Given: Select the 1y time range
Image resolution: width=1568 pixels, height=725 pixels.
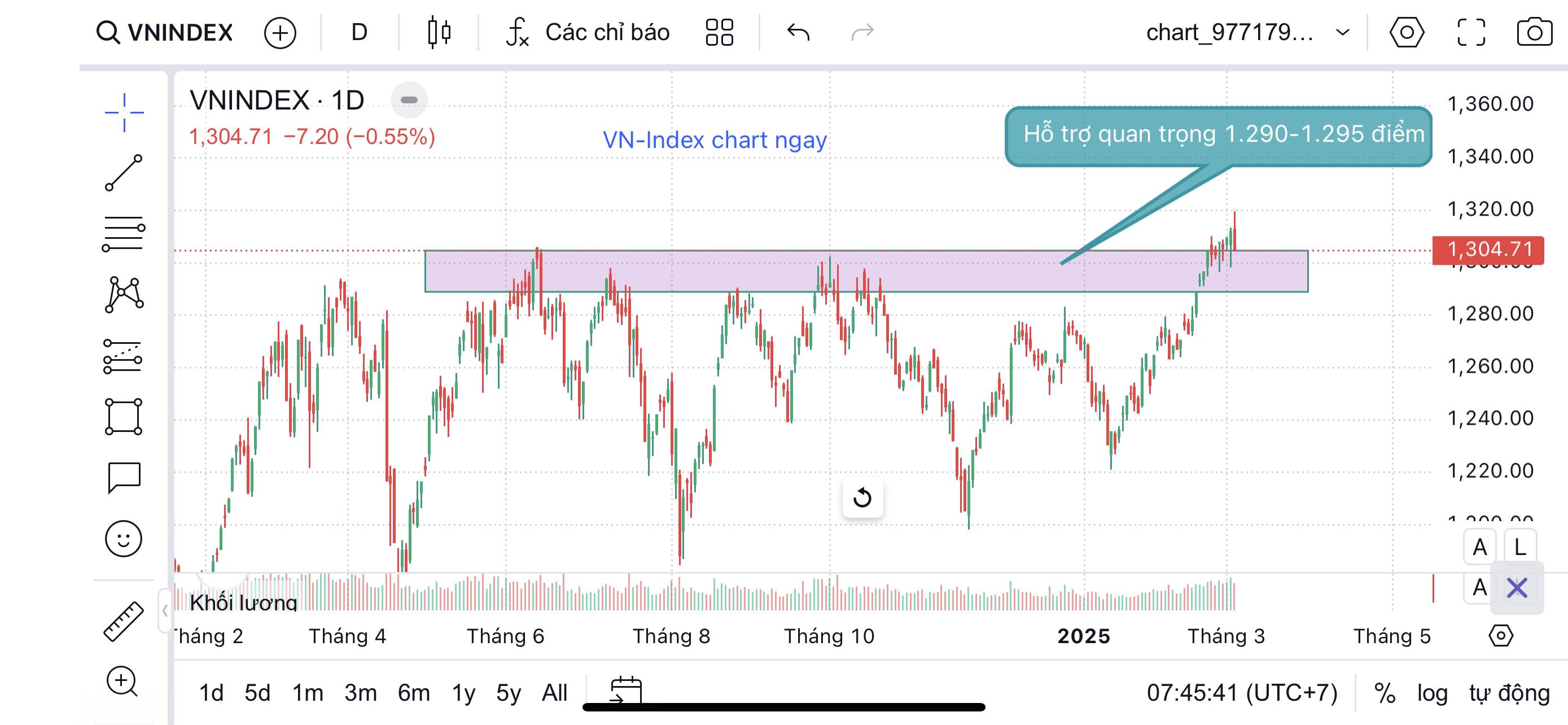Looking at the screenshot, I should pos(463,693).
